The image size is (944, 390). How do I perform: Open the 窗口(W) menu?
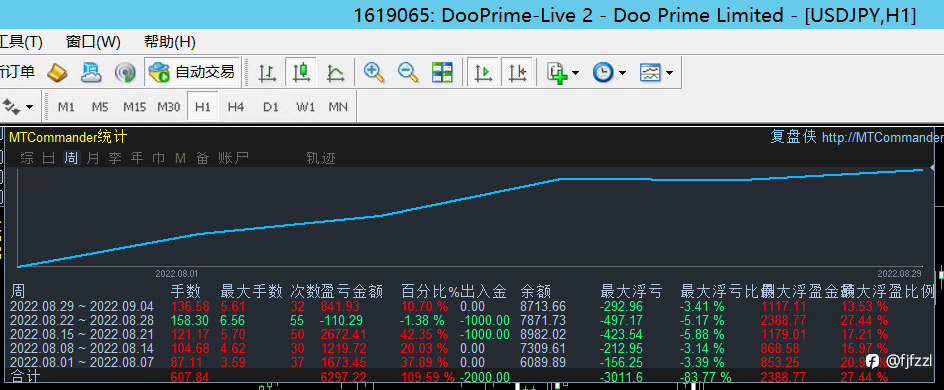click(x=93, y=42)
